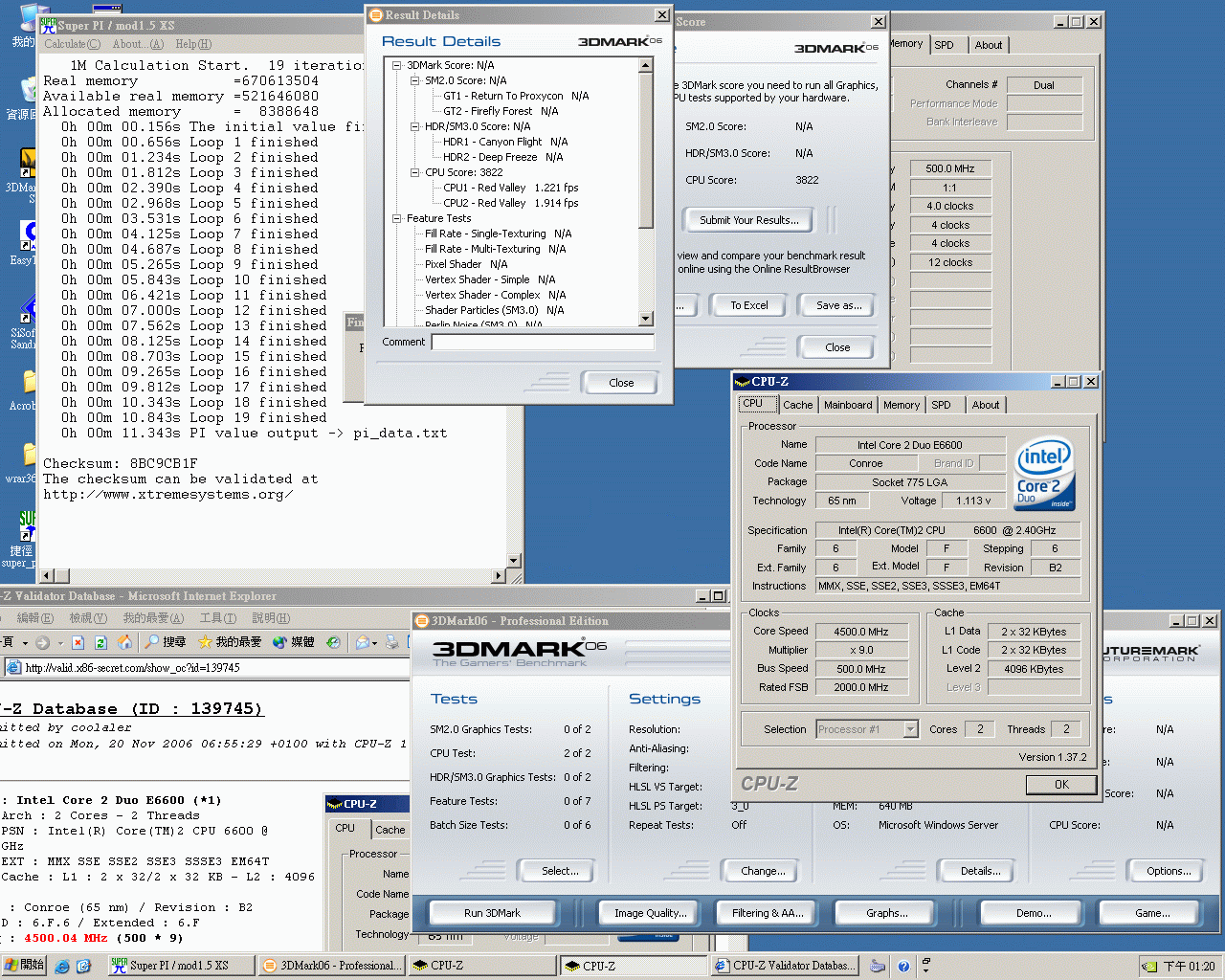This screenshot has width=1225, height=980.
Task: Click the To Excel button
Action: coord(749,305)
